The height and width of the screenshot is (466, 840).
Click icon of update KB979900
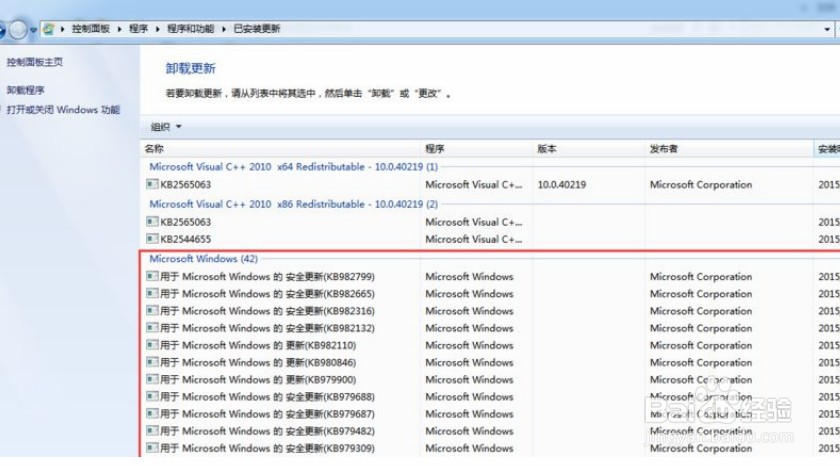[x=152, y=379]
